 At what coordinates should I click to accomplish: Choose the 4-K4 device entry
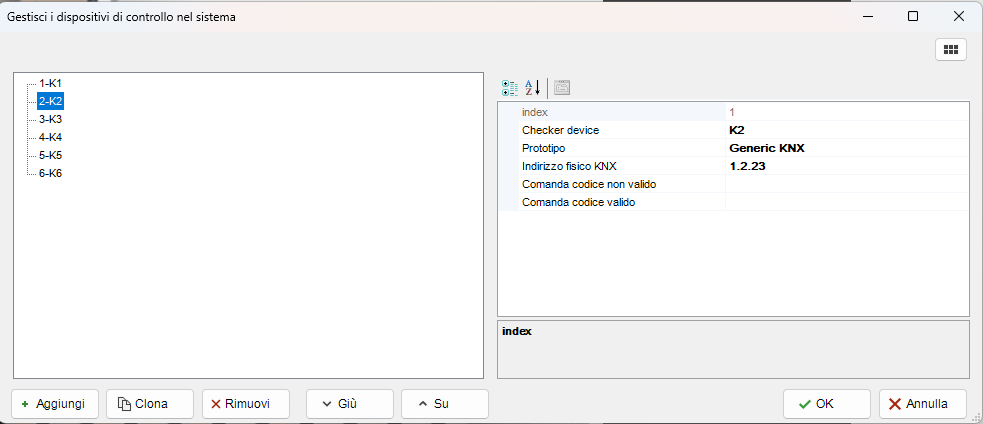pyautogui.click(x=51, y=137)
